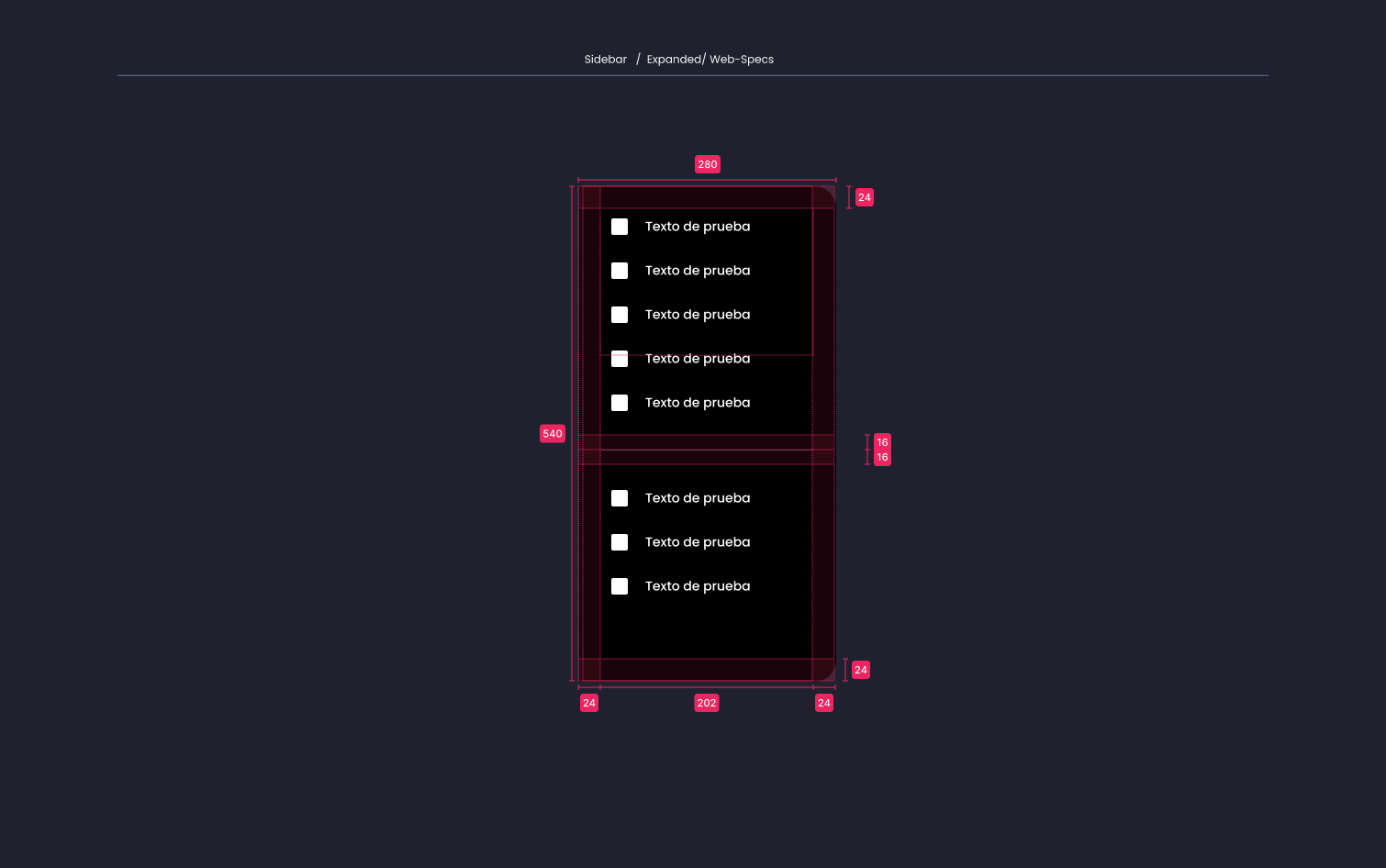This screenshot has height=868, width=1386.
Task: Select the third "Texto de prueba" label from the top
Action: point(698,315)
